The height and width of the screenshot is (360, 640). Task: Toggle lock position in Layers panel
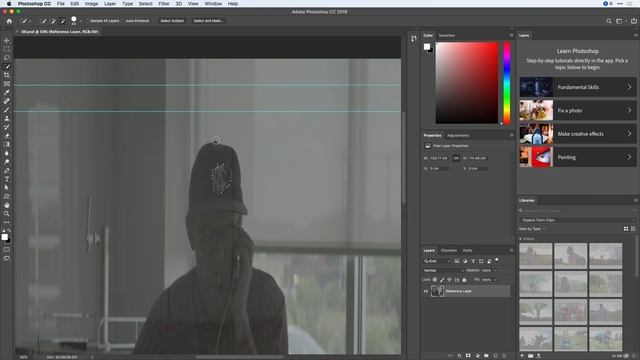point(449,280)
